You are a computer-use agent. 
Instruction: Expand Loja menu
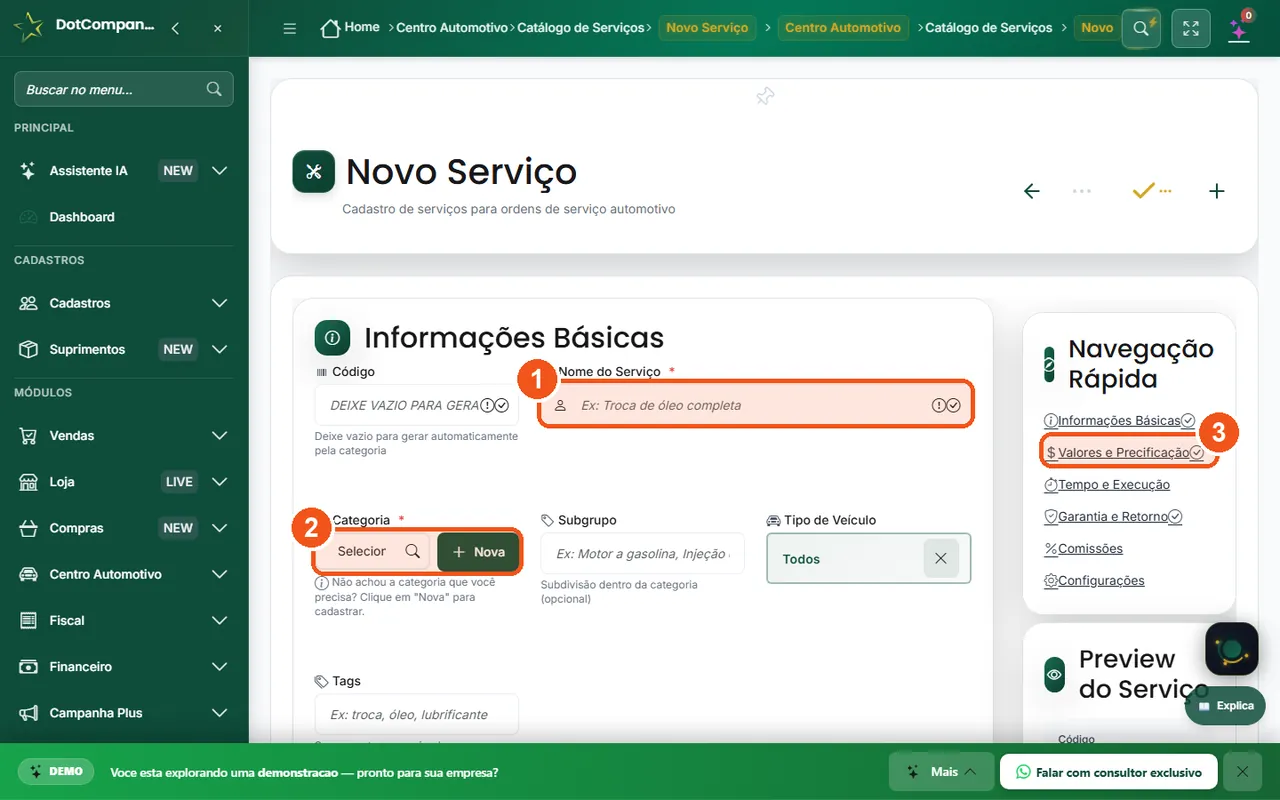220,482
